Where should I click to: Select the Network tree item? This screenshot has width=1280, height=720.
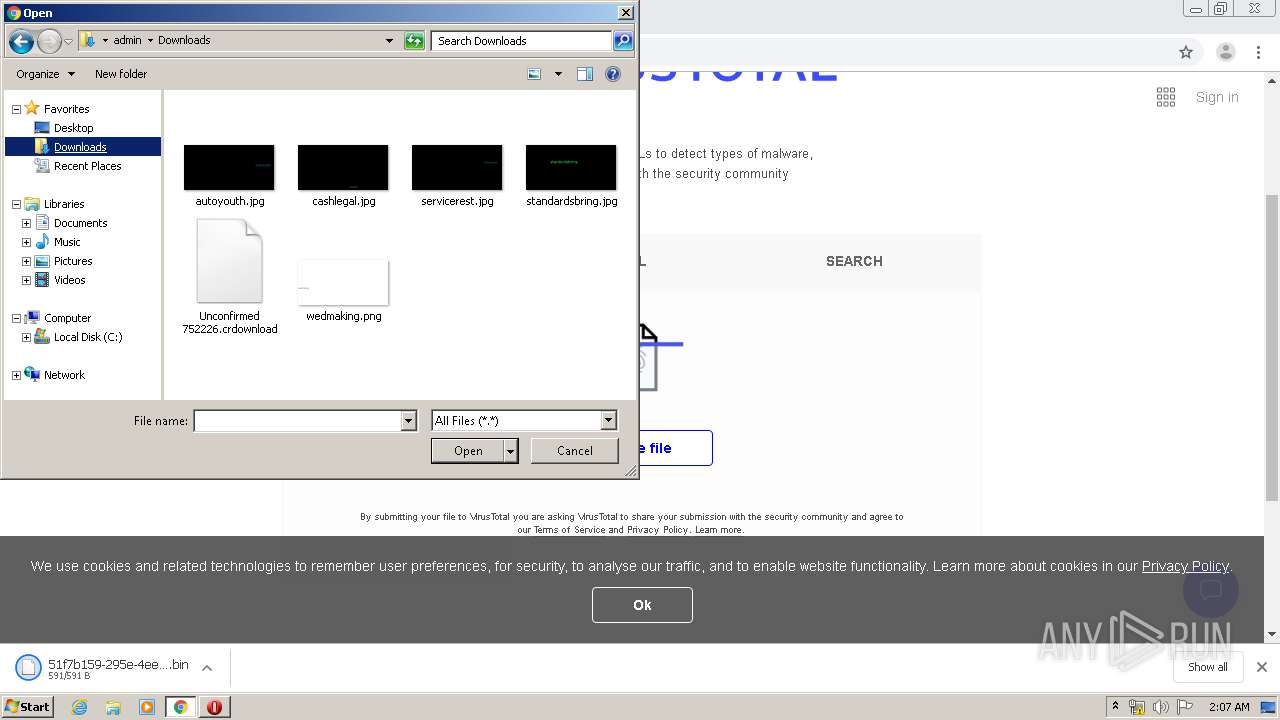coord(64,375)
